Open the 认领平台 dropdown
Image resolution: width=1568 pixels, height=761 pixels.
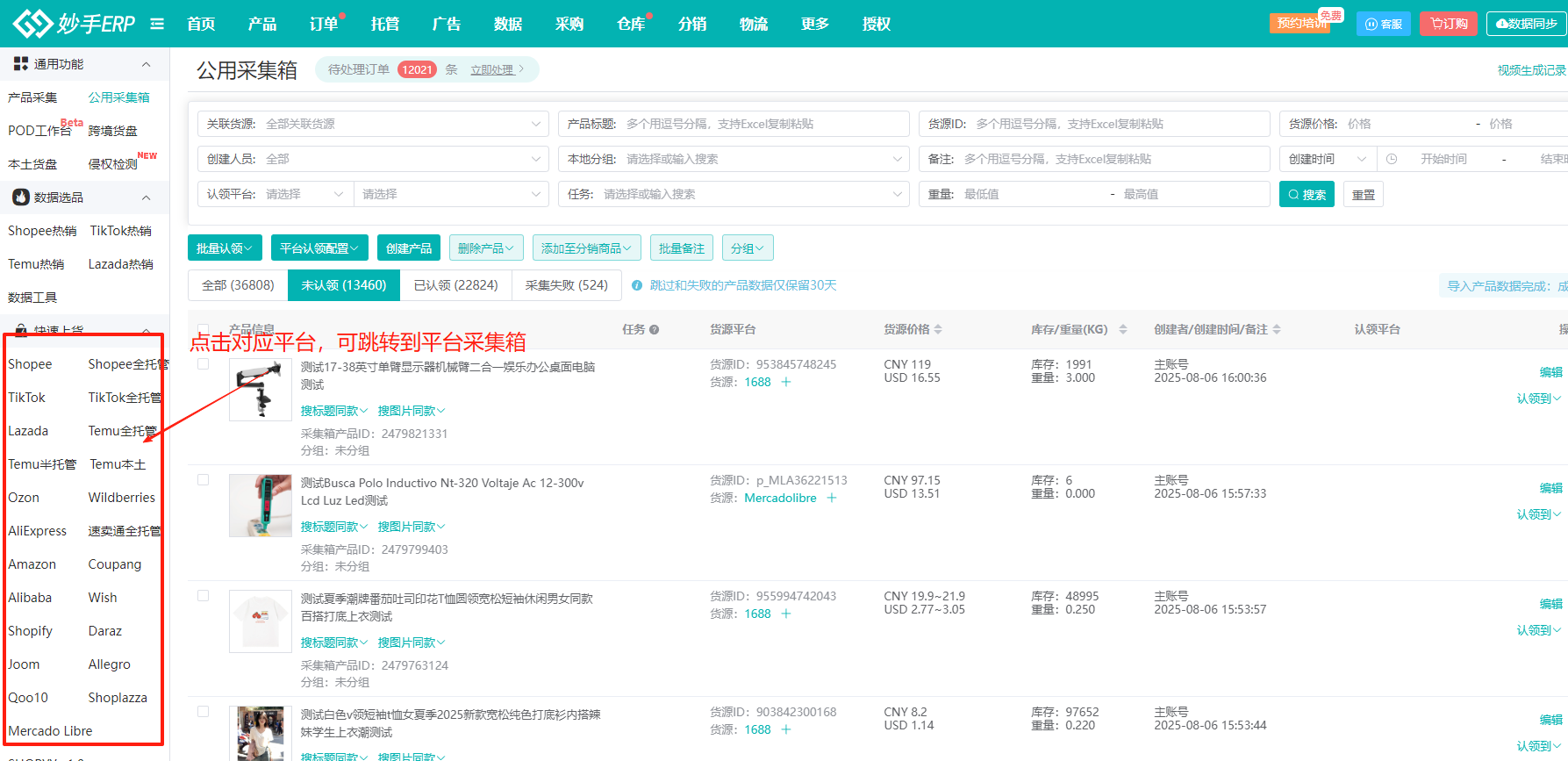coord(276,194)
